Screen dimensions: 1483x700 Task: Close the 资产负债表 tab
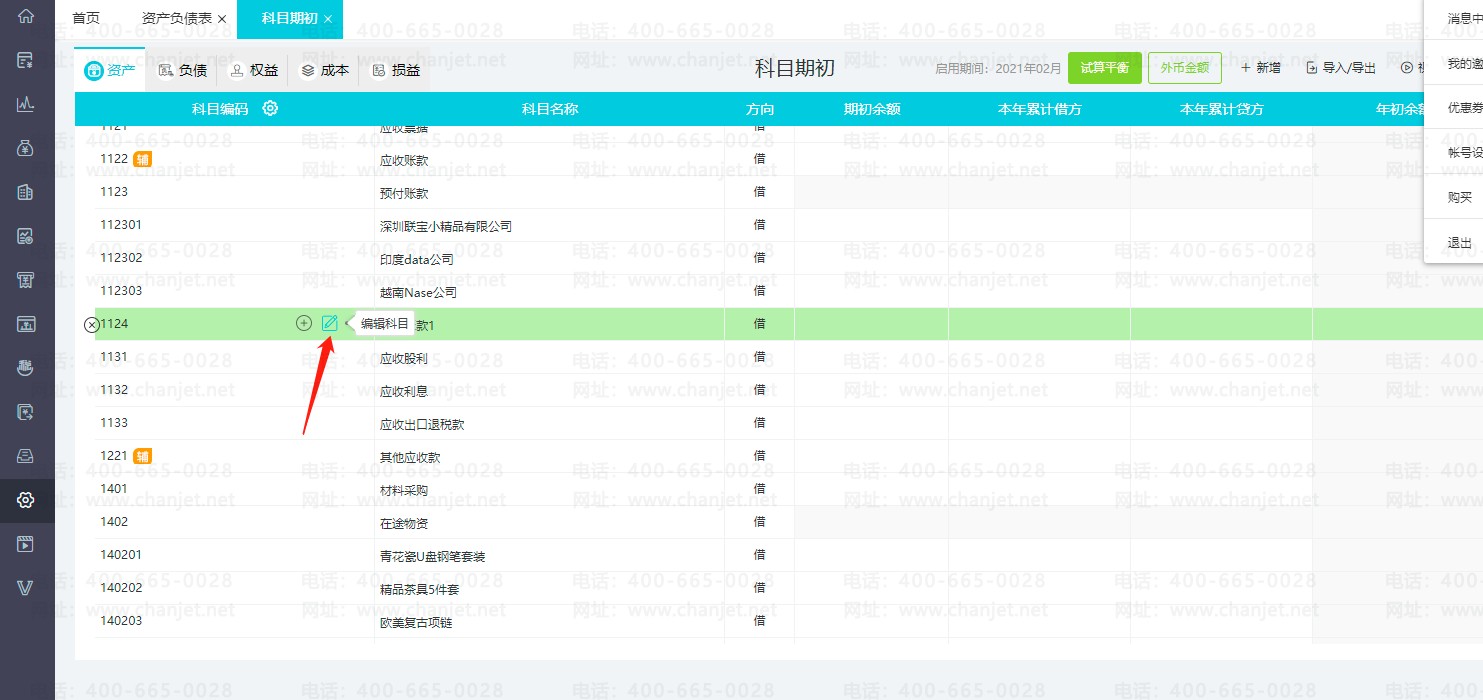tap(222, 19)
